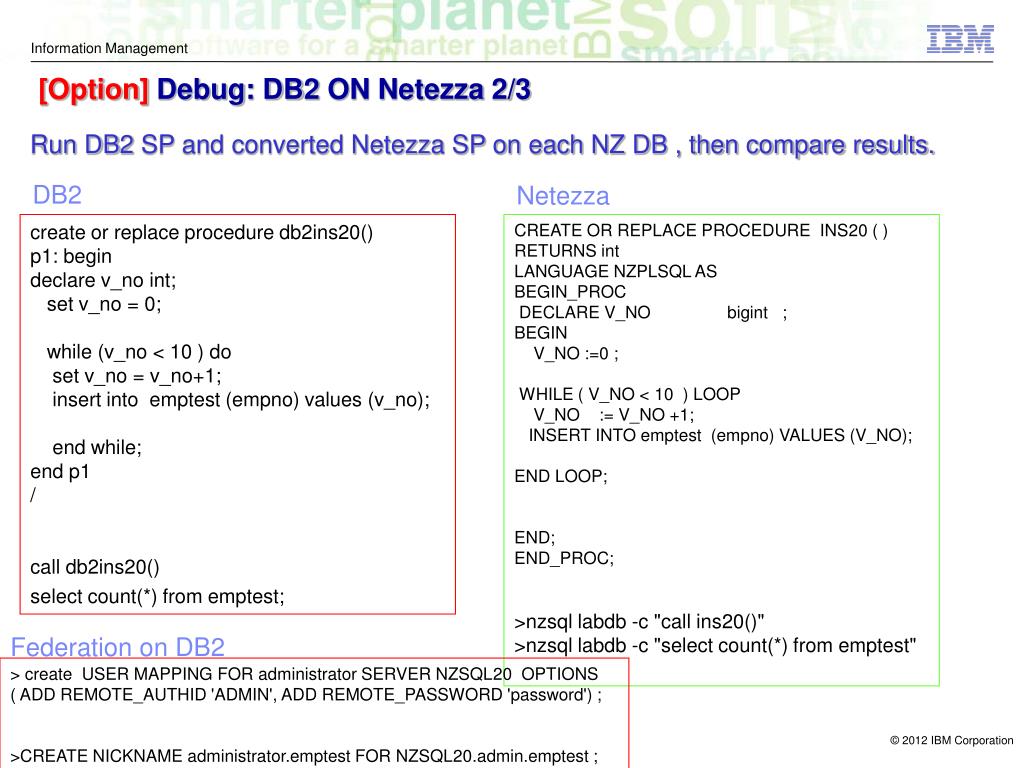Click DB2 'select count(*) from emptest;' line
Image resolution: width=1024 pixels, height=768 pixels.
coord(157,597)
